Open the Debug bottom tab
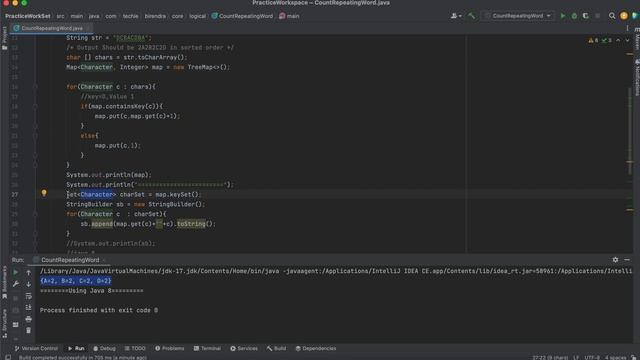 [x=104, y=348]
